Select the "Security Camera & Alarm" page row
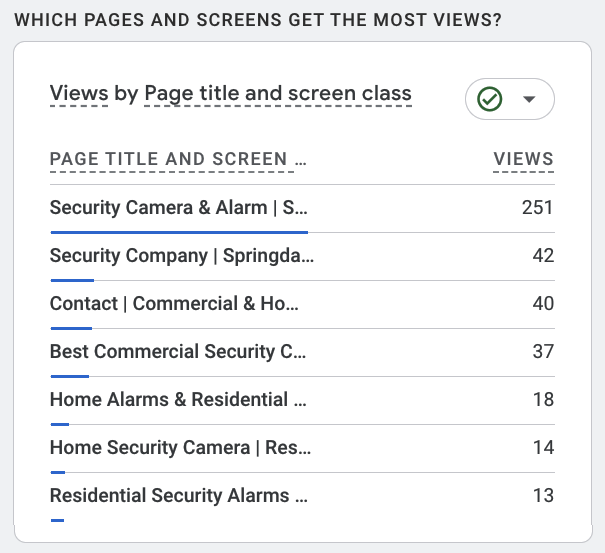605x553 pixels. 180,208
